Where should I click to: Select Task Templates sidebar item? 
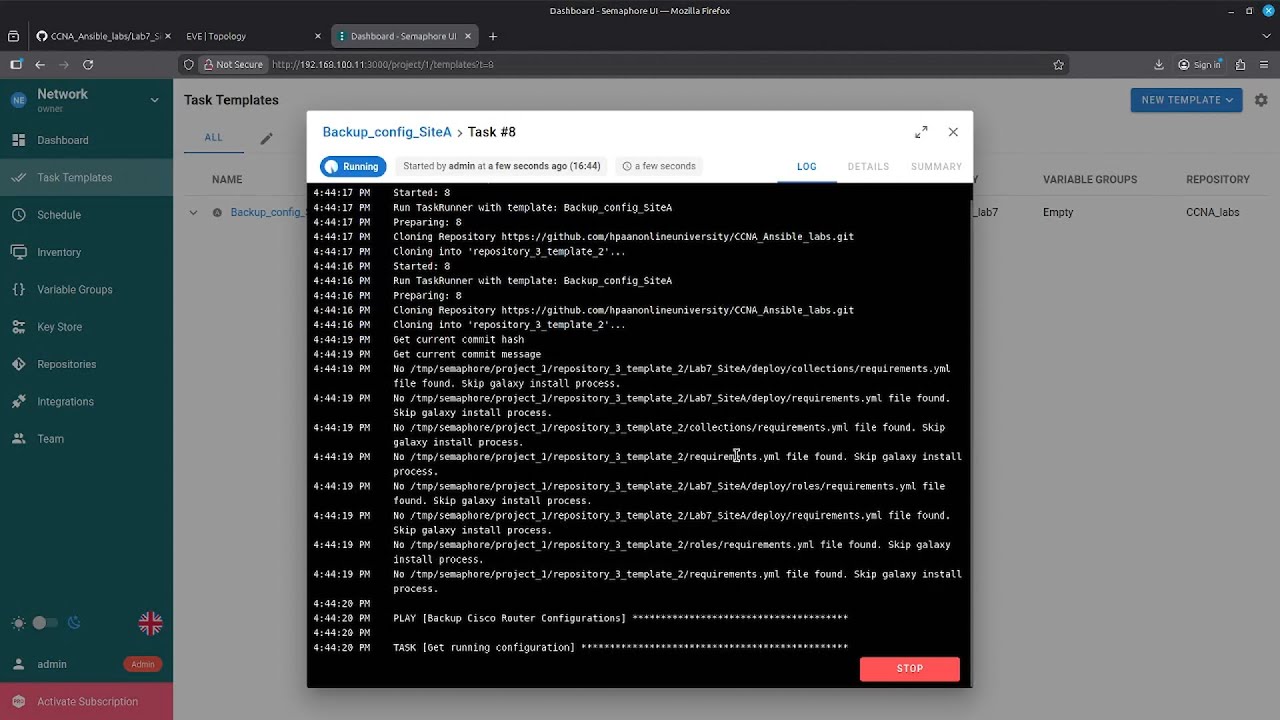point(86,178)
